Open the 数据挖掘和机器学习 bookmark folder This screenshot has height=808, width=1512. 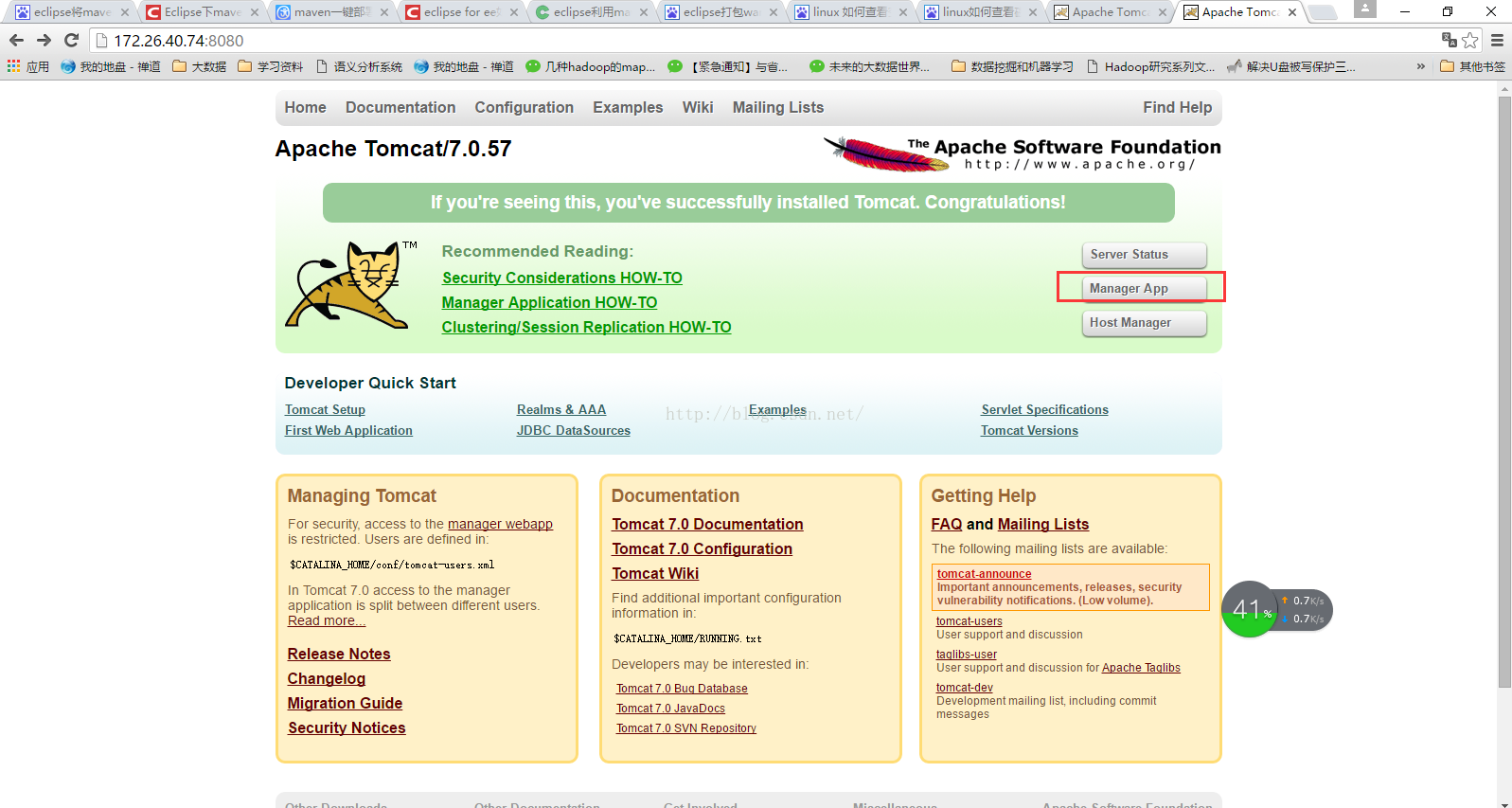1012,66
